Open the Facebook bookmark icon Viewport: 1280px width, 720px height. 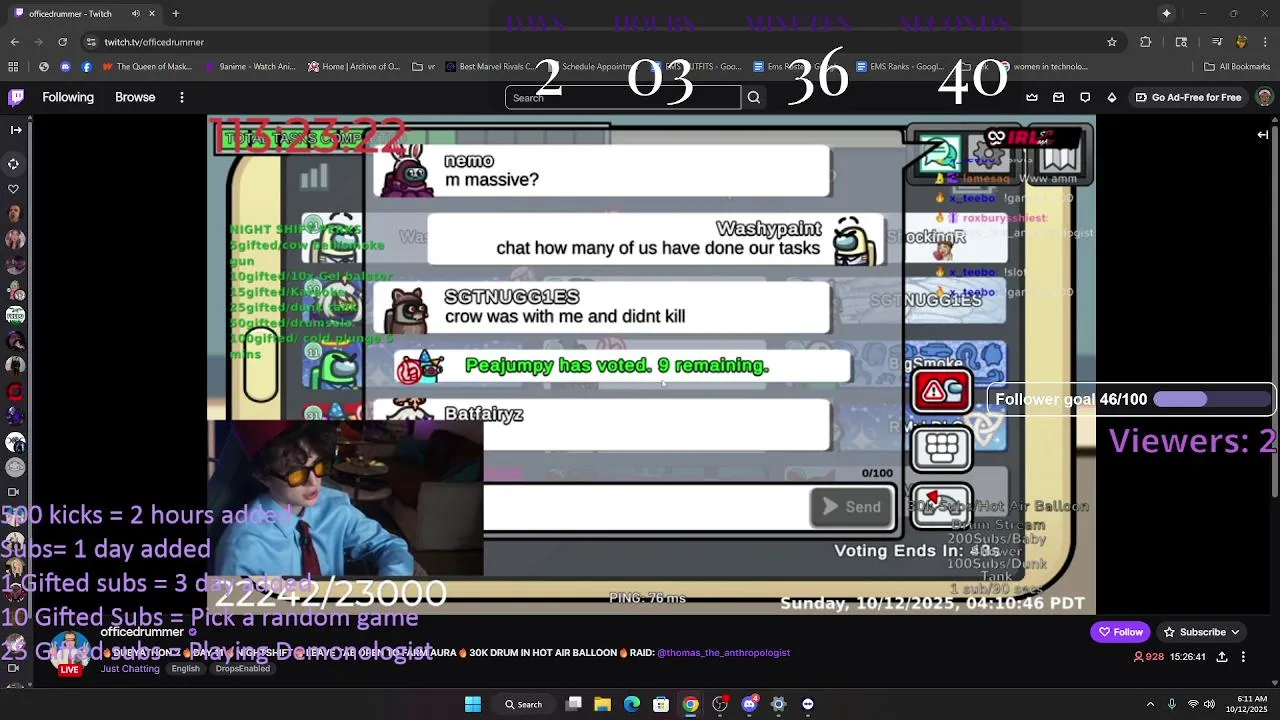pyautogui.click(x=87, y=67)
